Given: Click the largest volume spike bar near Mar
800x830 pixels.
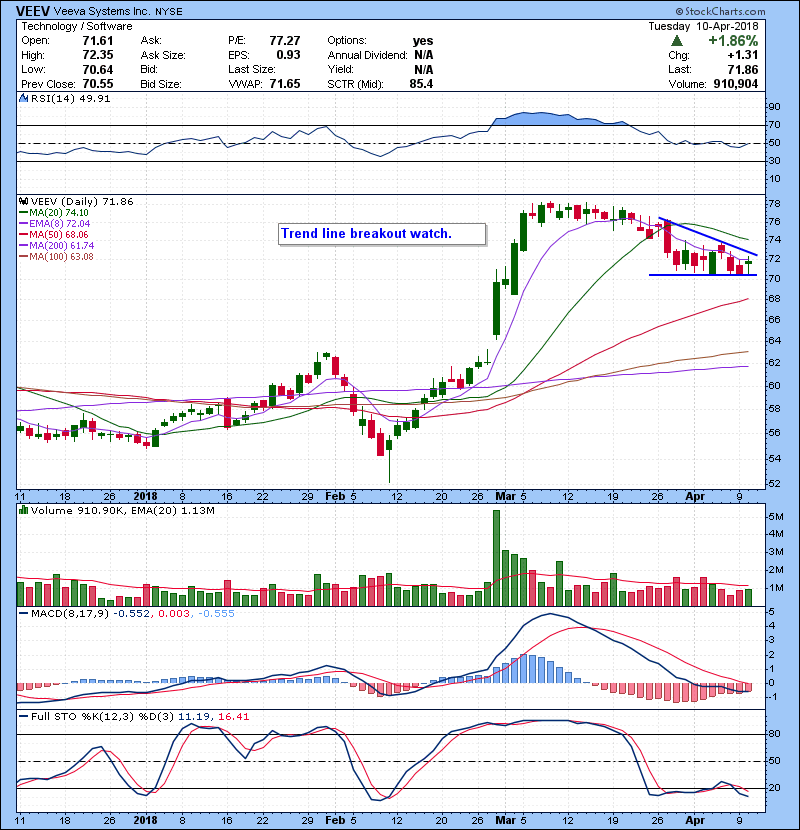Looking at the screenshot, I should (x=496, y=558).
